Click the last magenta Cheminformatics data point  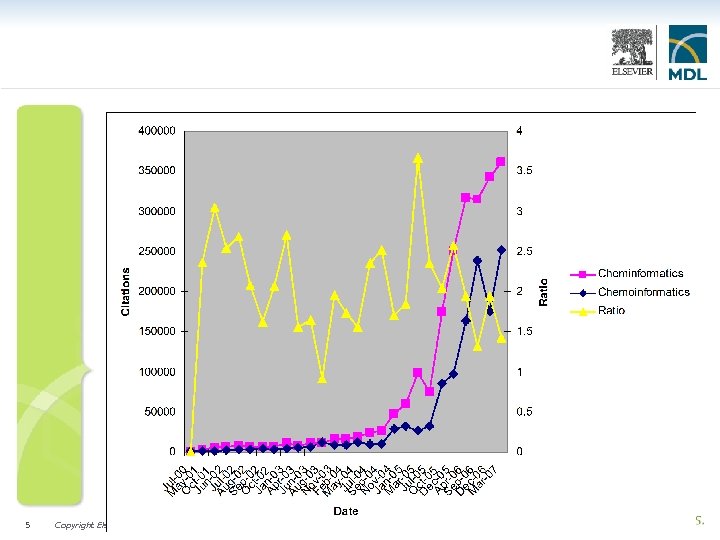(501, 162)
